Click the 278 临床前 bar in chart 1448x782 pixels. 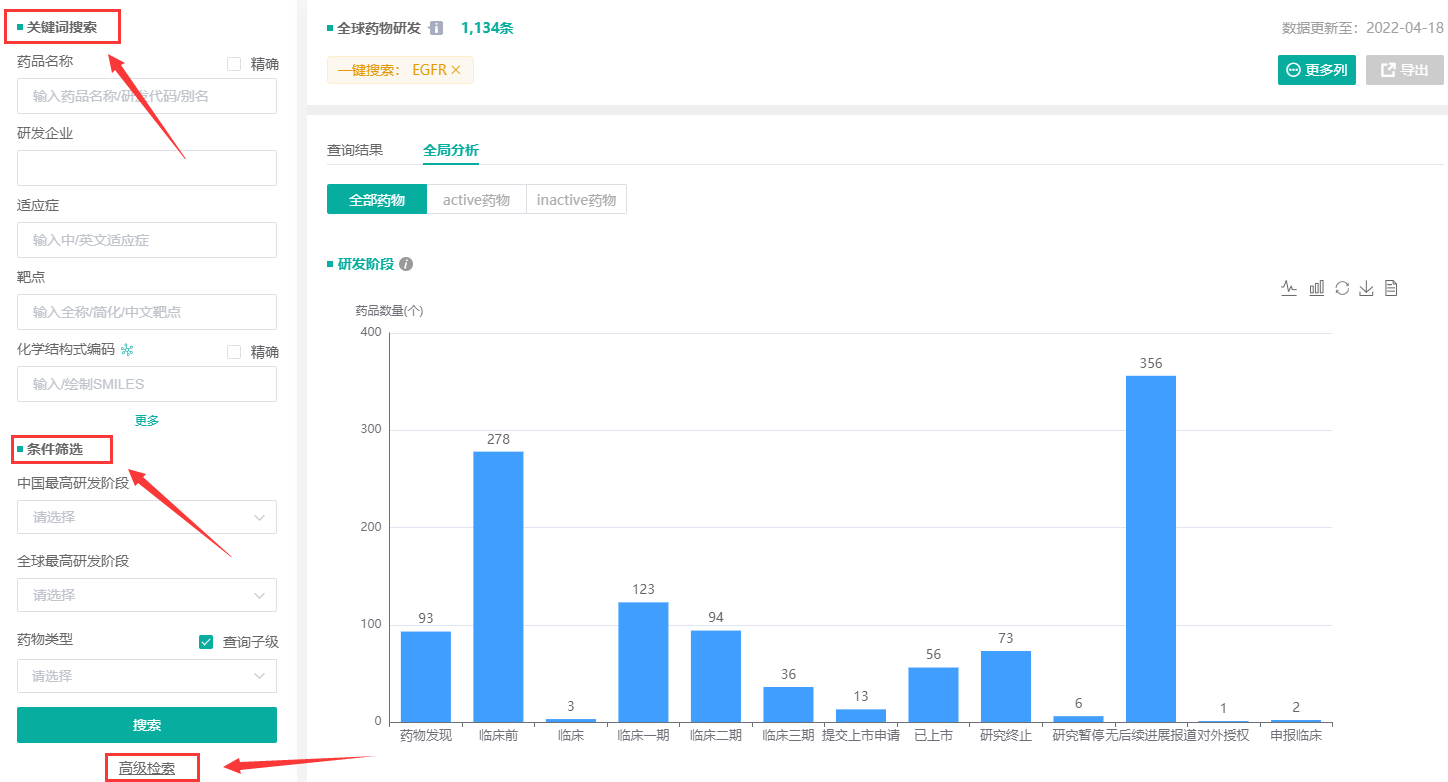498,586
